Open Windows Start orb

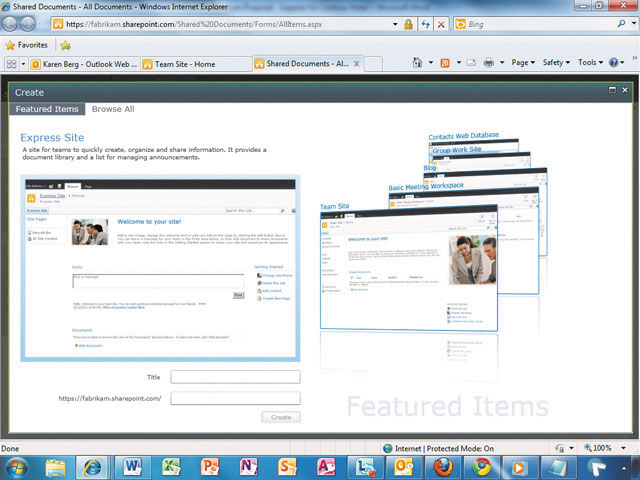16,467
